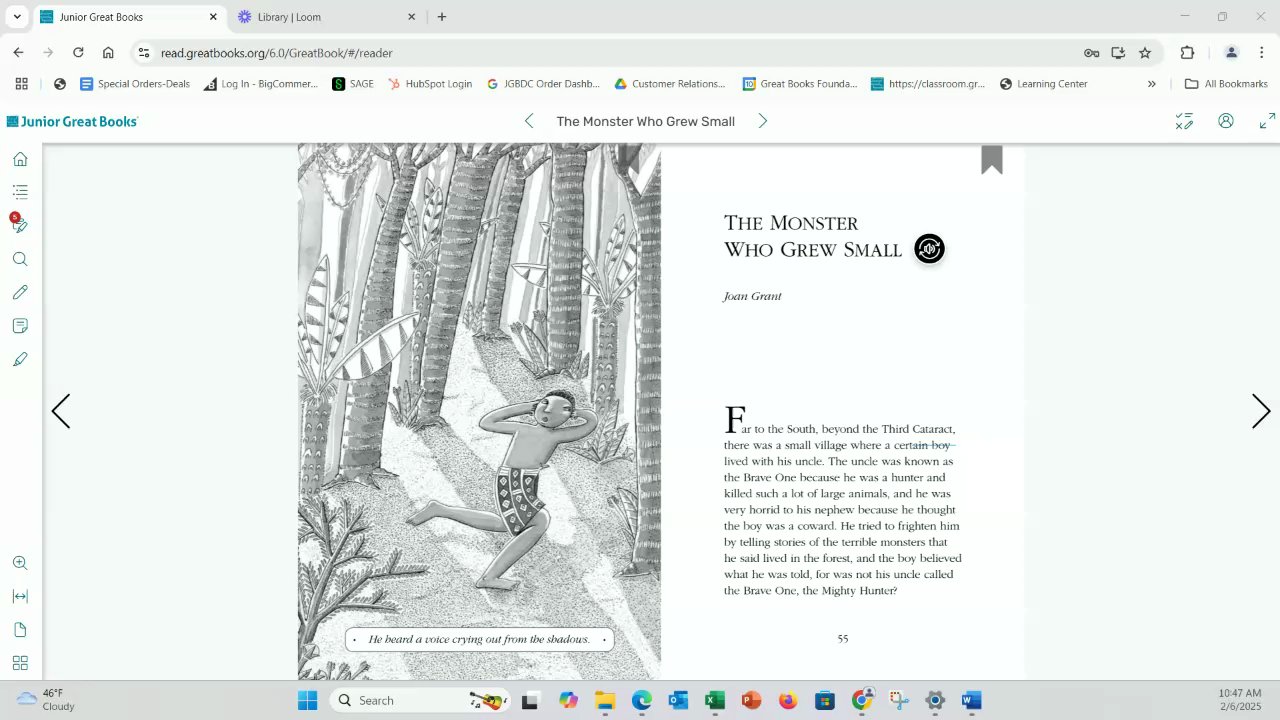Enter fullscreen reading mode
The image size is (1280, 720).
(x=1267, y=121)
